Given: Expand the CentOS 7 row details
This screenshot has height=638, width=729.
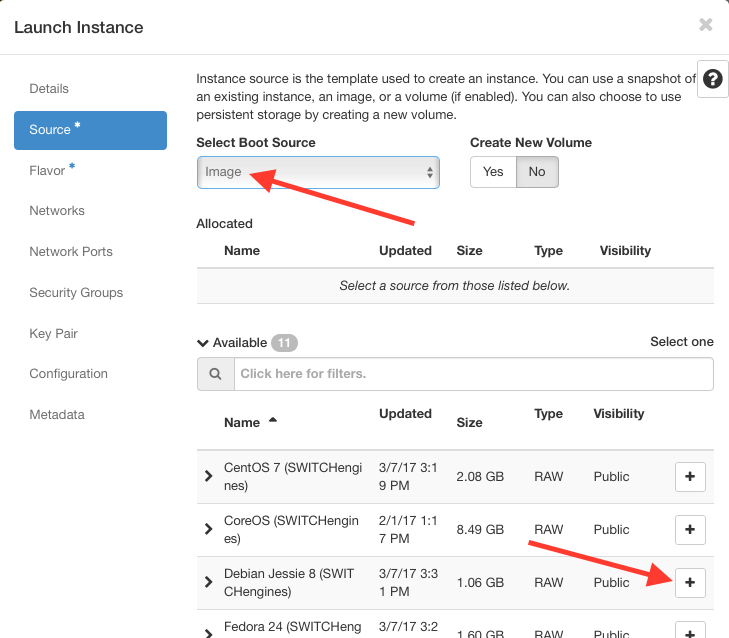Looking at the screenshot, I should 208,477.
